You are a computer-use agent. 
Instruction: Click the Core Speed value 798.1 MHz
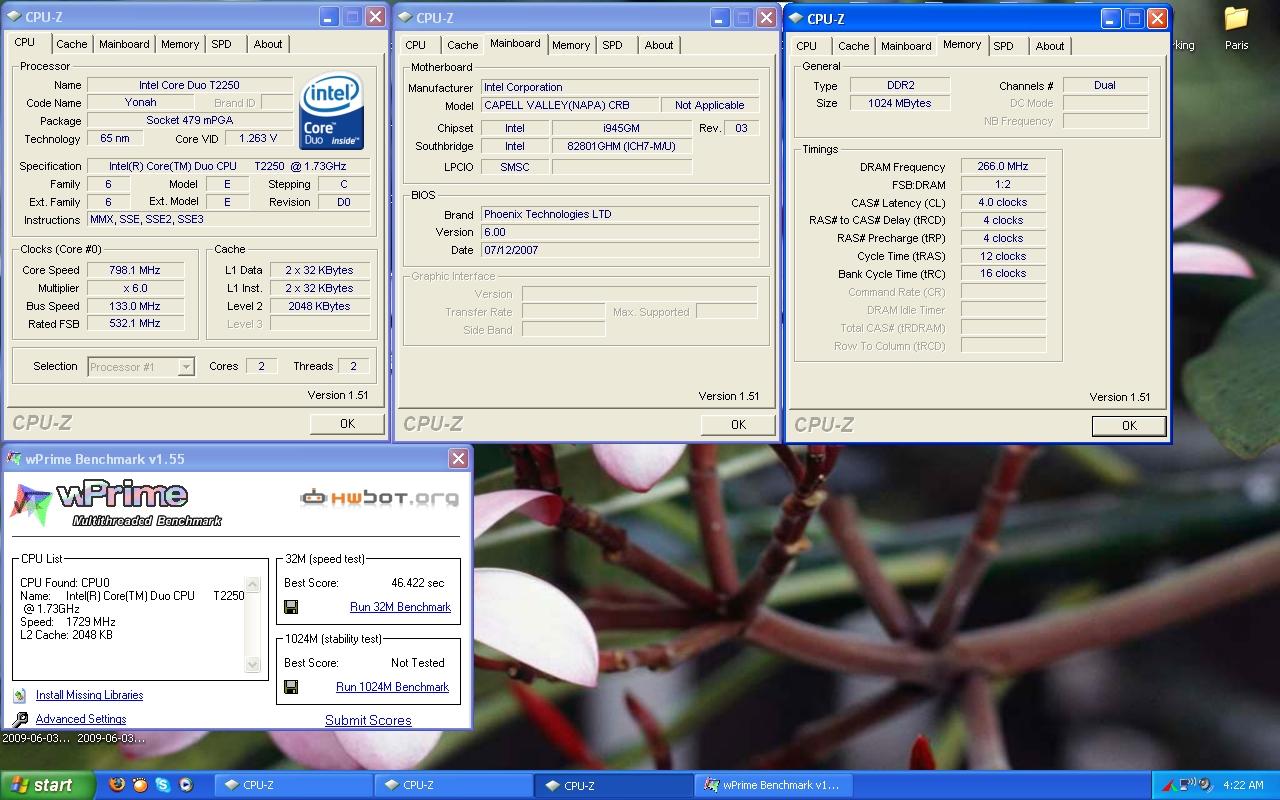pos(135,270)
